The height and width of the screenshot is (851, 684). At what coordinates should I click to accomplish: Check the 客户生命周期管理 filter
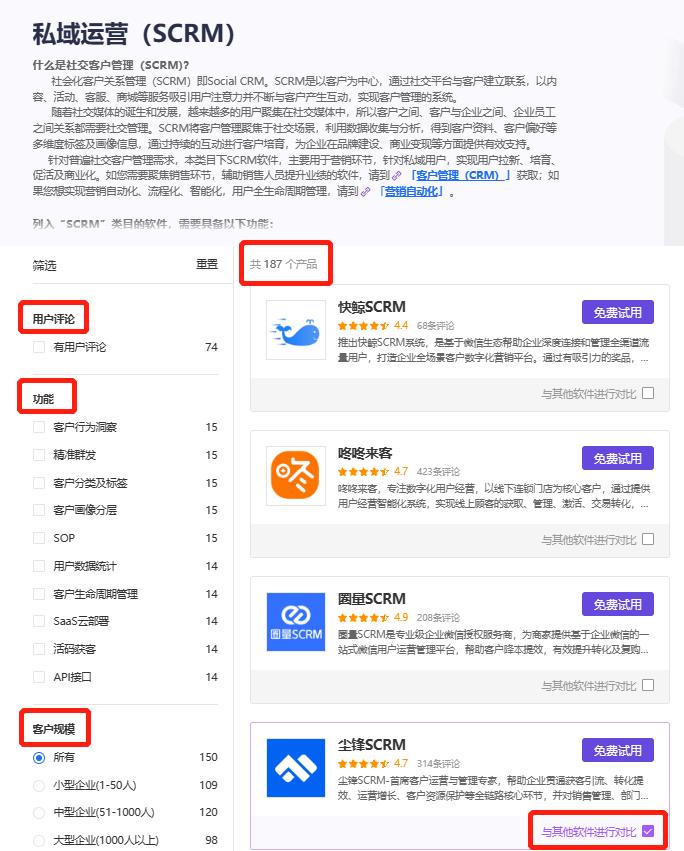pos(39,594)
